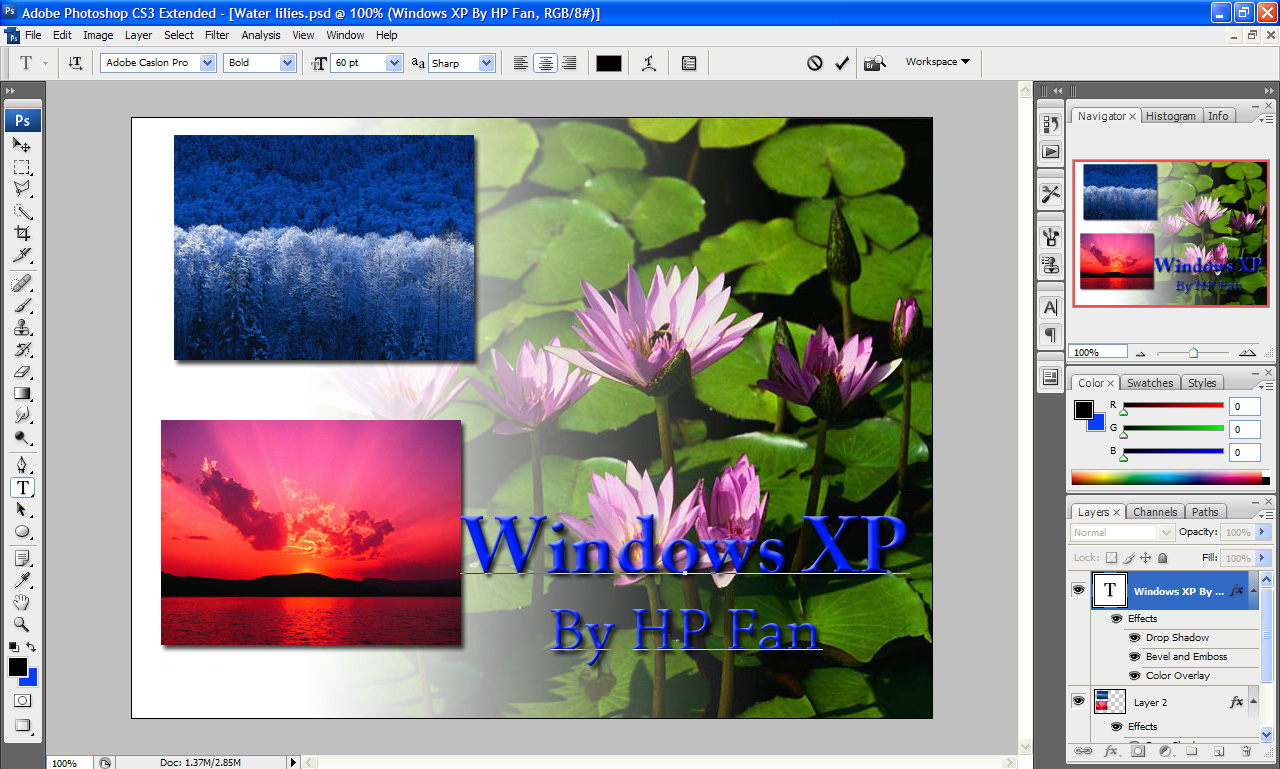Go to Bridge
This screenshot has width=1280, height=769.
pyautogui.click(x=875, y=63)
